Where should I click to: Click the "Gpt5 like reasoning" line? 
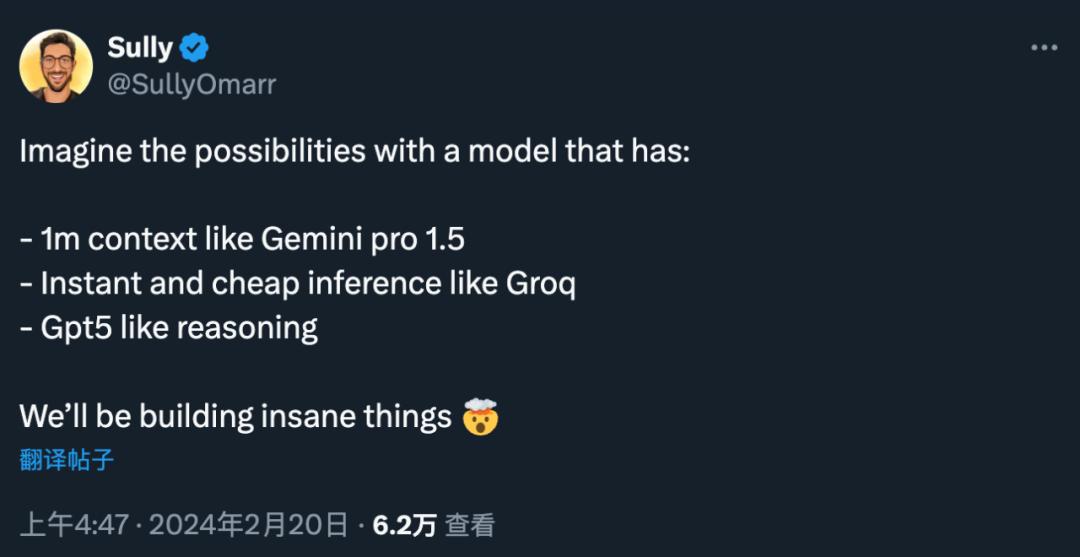(x=169, y=328)
